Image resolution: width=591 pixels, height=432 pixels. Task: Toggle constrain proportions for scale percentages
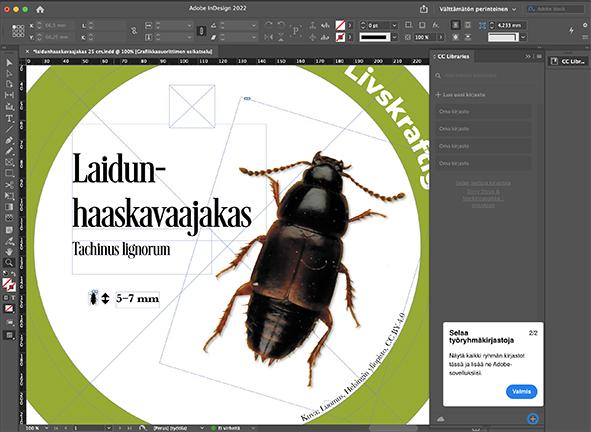coord(202,31)
